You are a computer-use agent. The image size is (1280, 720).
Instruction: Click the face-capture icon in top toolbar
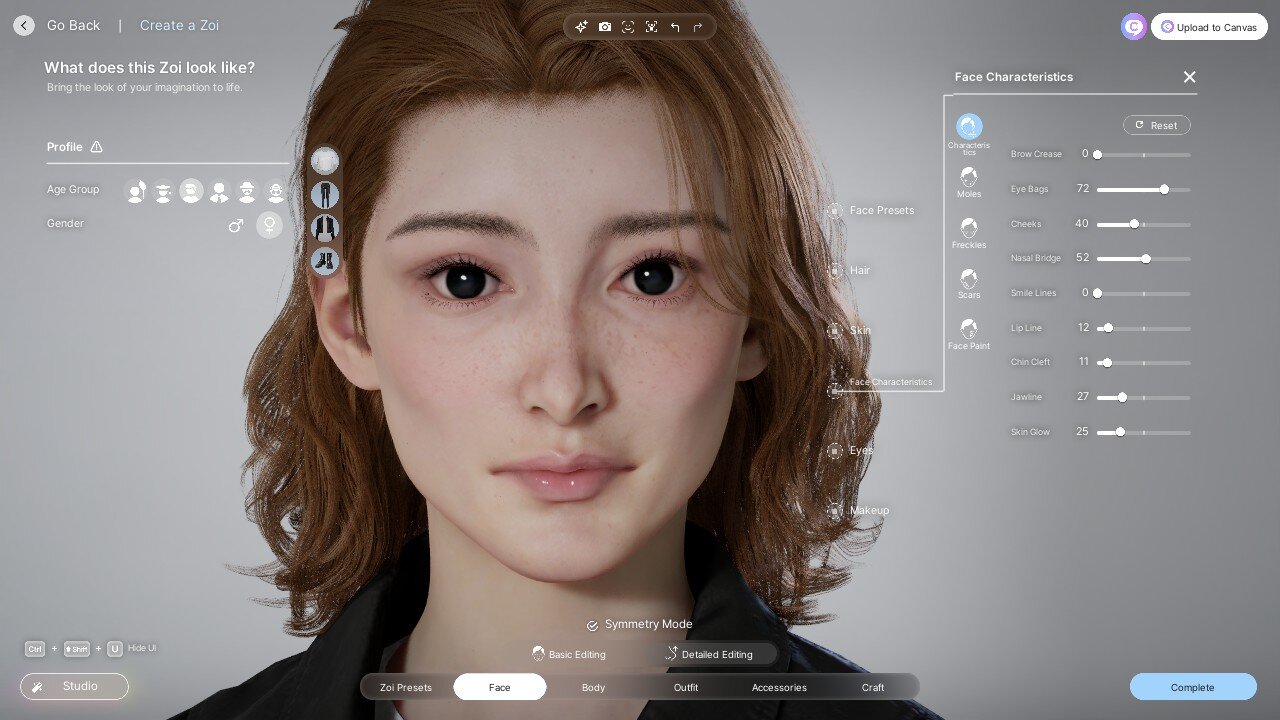(x=628, y=27)
